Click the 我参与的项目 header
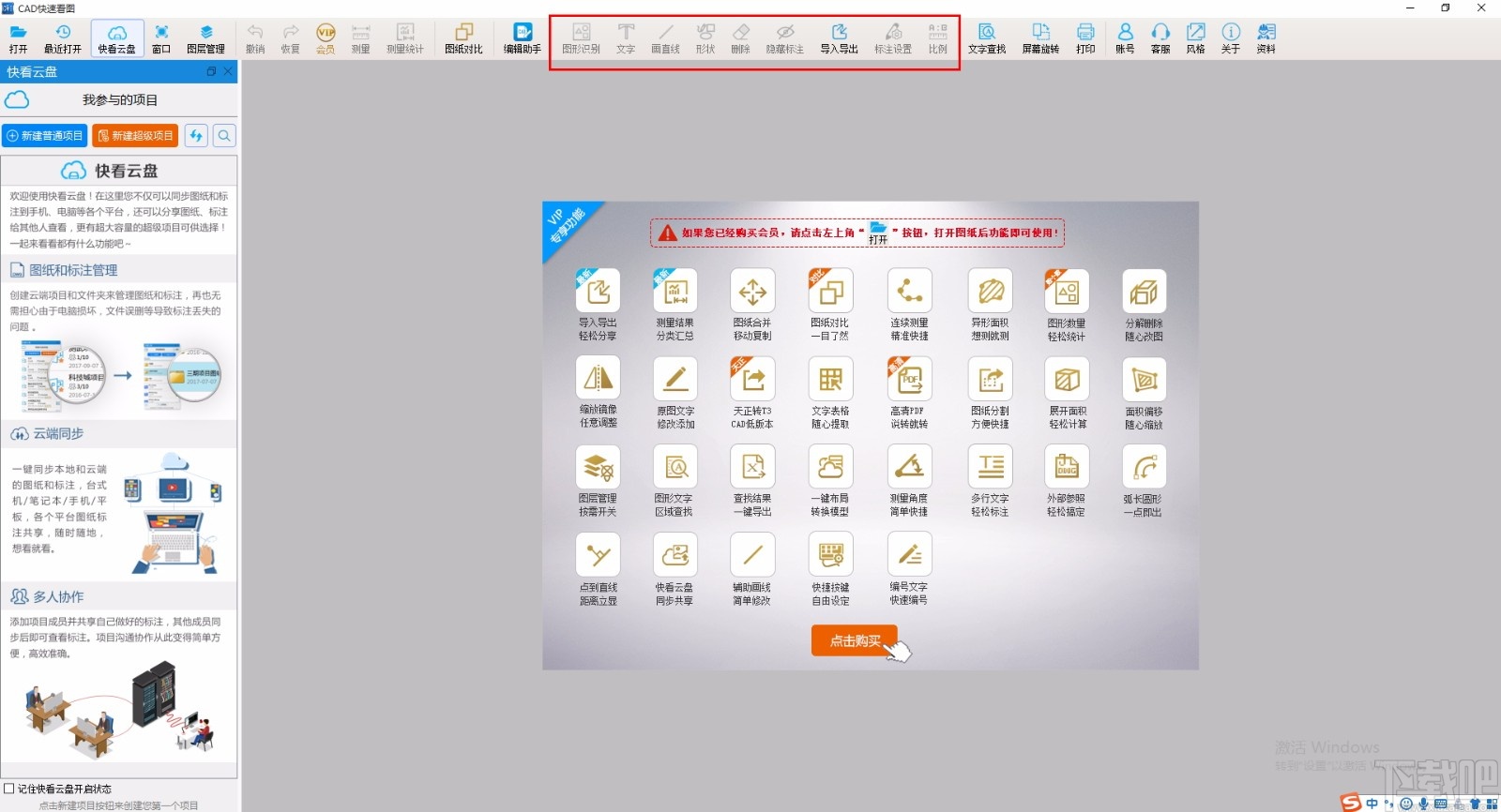 (x=120, y=100)
